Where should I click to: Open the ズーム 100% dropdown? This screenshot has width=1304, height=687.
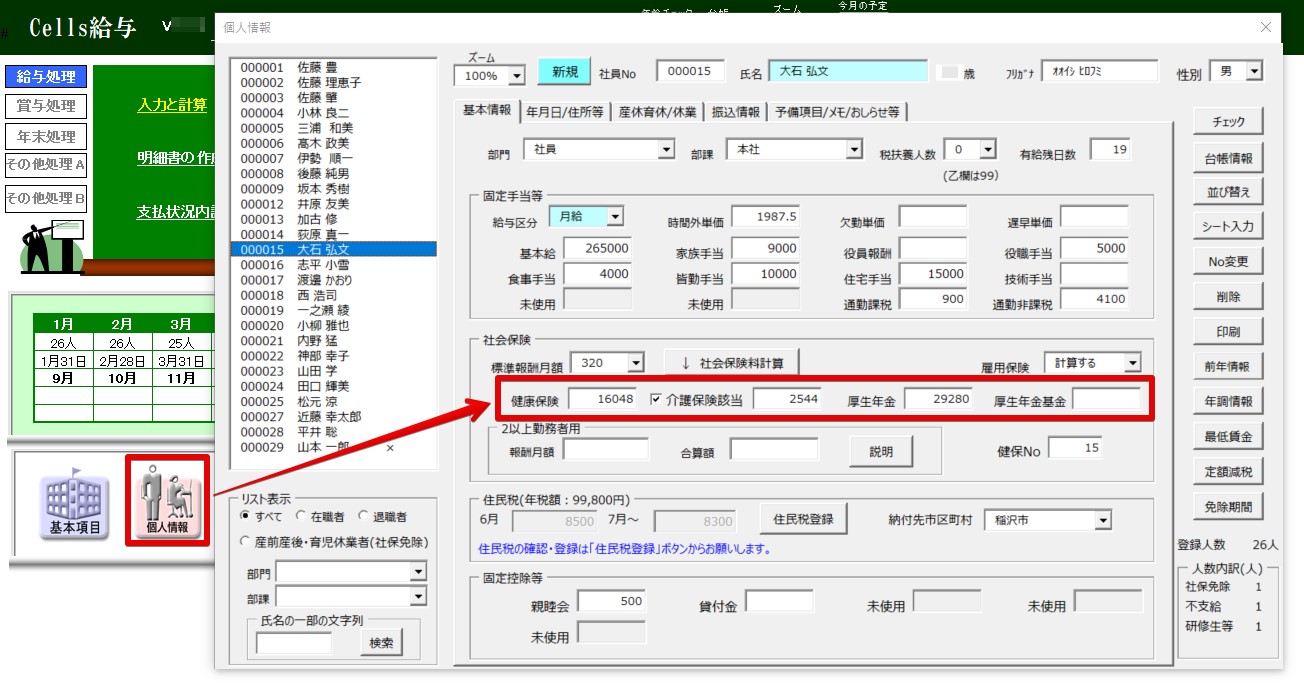516,76
